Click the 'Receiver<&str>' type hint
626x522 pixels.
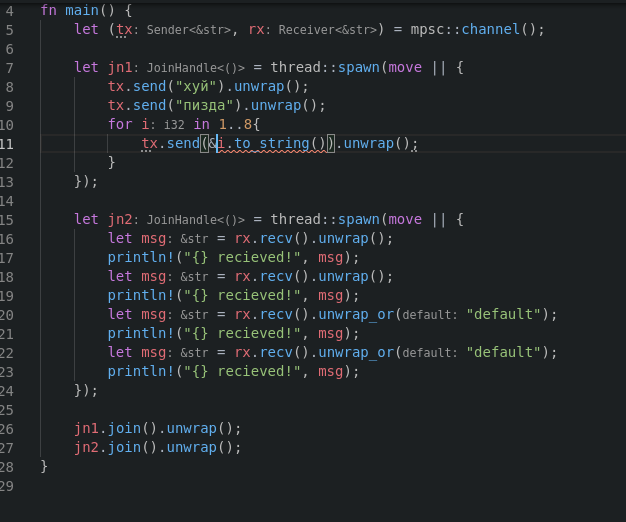(x=327, y=30)
